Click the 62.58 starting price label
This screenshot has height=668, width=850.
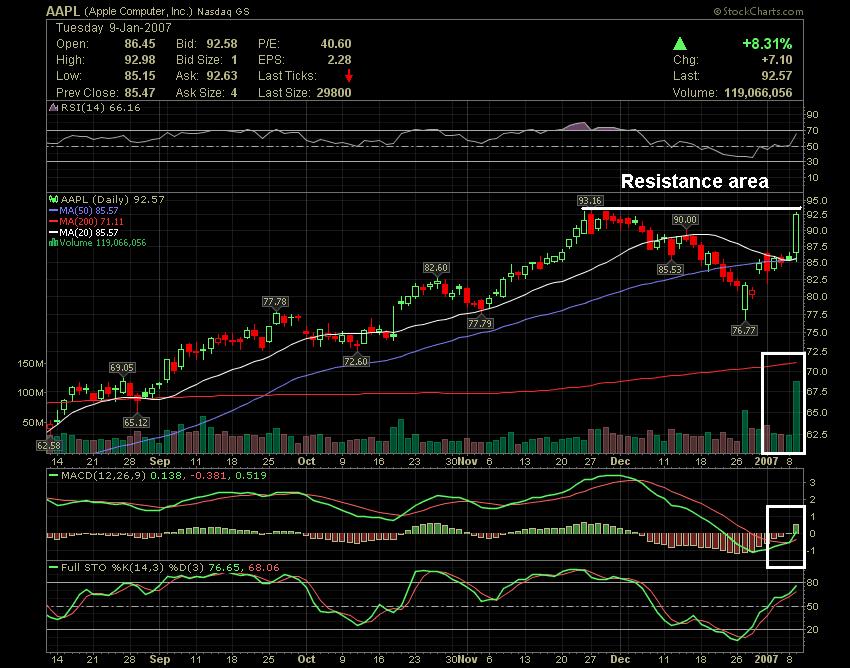pos(49,445)
